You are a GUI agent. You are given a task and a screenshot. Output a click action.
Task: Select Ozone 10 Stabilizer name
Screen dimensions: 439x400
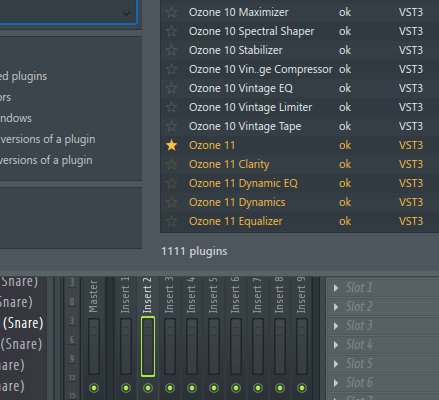[236, 50]
